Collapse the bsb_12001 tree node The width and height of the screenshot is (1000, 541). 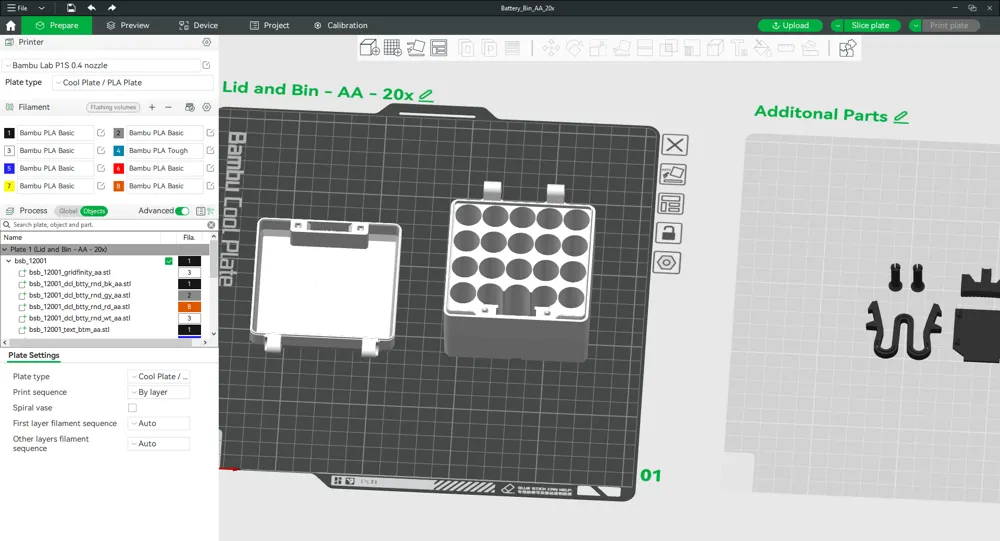coord(9,261)
